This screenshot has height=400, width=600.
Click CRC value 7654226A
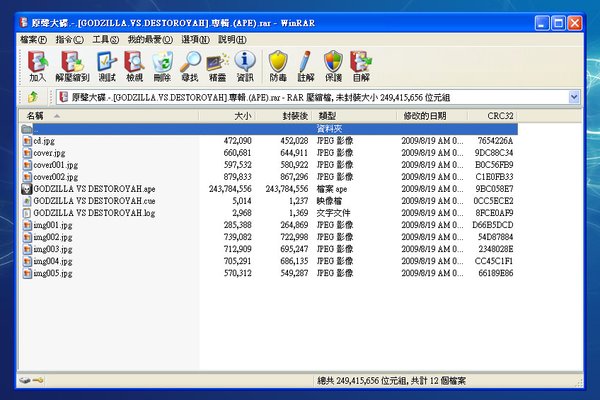click(x=495, y=141)
